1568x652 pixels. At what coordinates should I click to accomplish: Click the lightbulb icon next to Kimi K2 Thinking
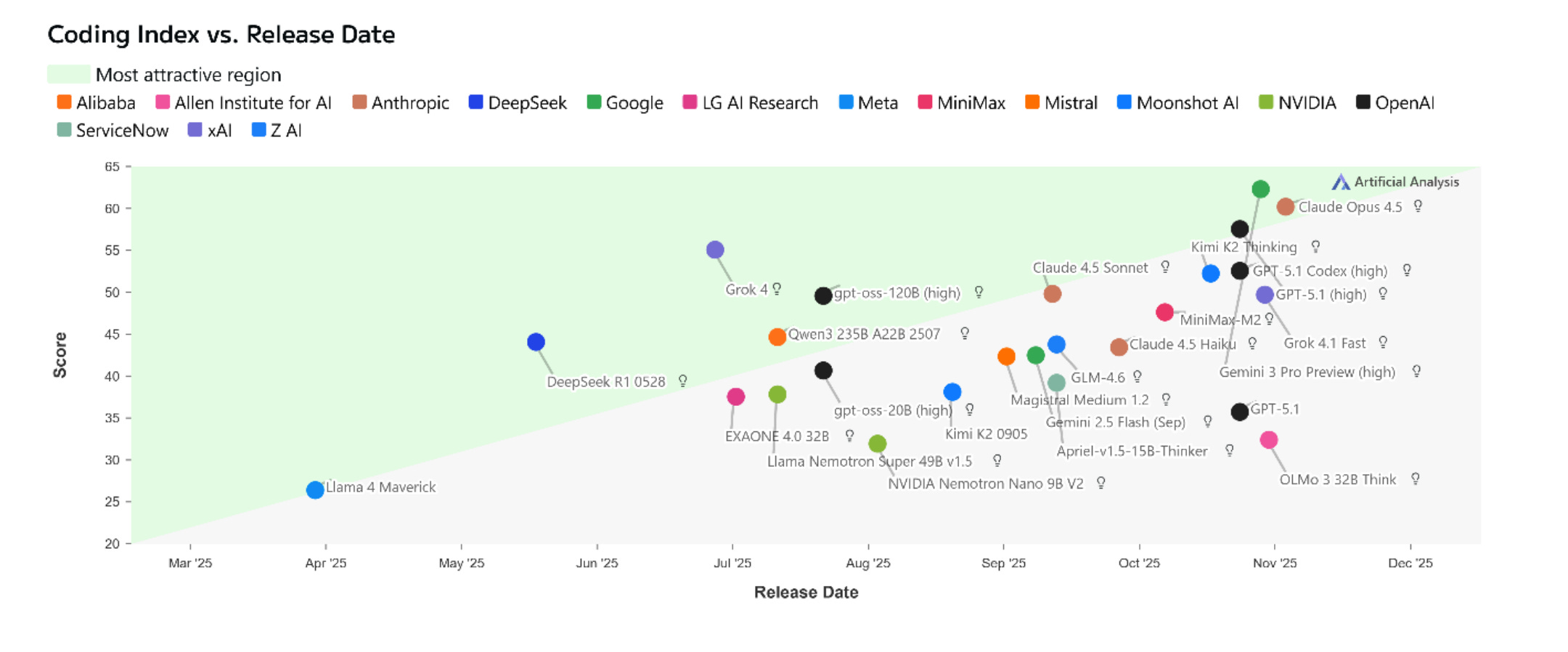pos(1315,247)
